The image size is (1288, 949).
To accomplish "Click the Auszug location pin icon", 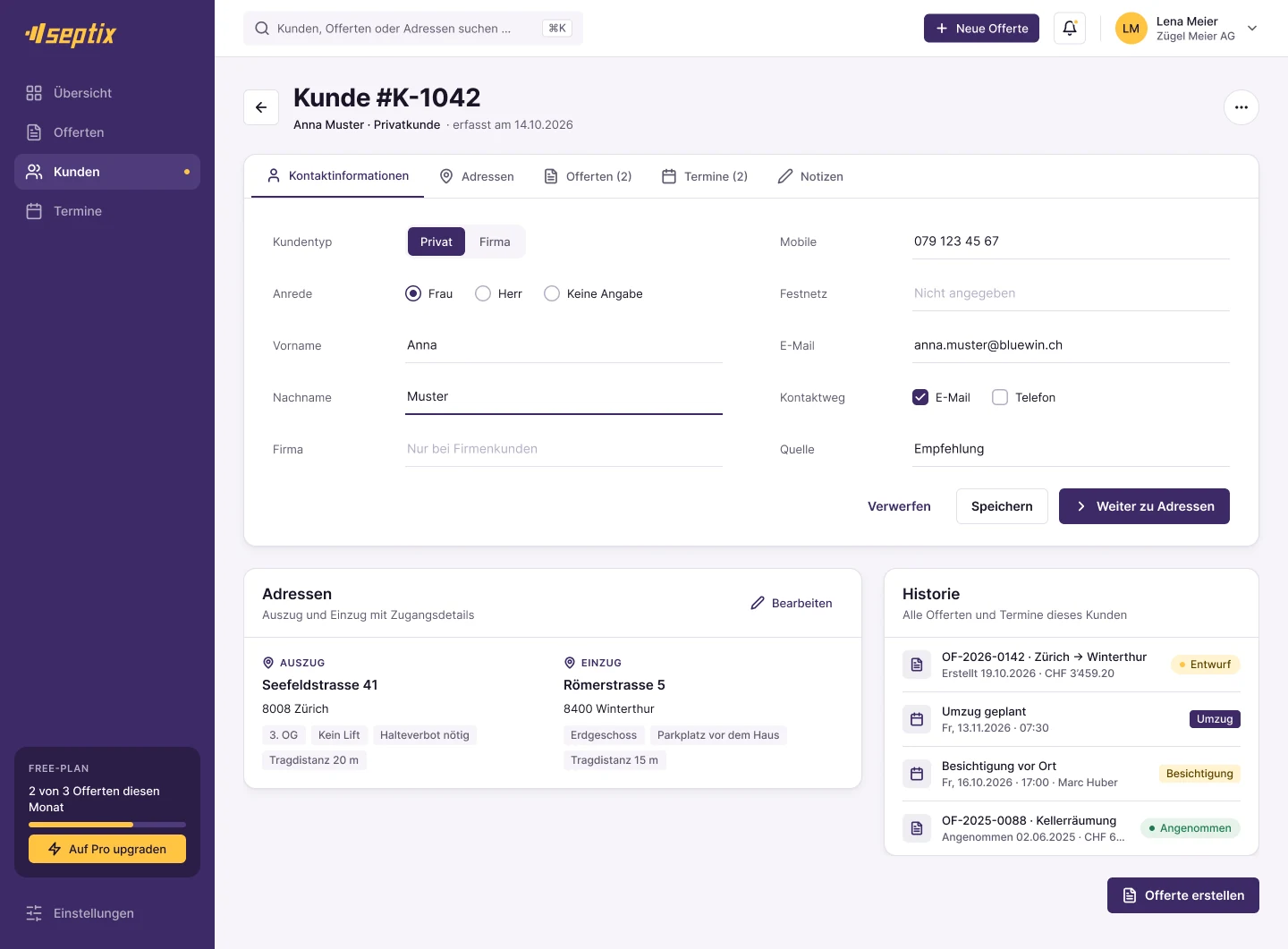I will point(268,663).
